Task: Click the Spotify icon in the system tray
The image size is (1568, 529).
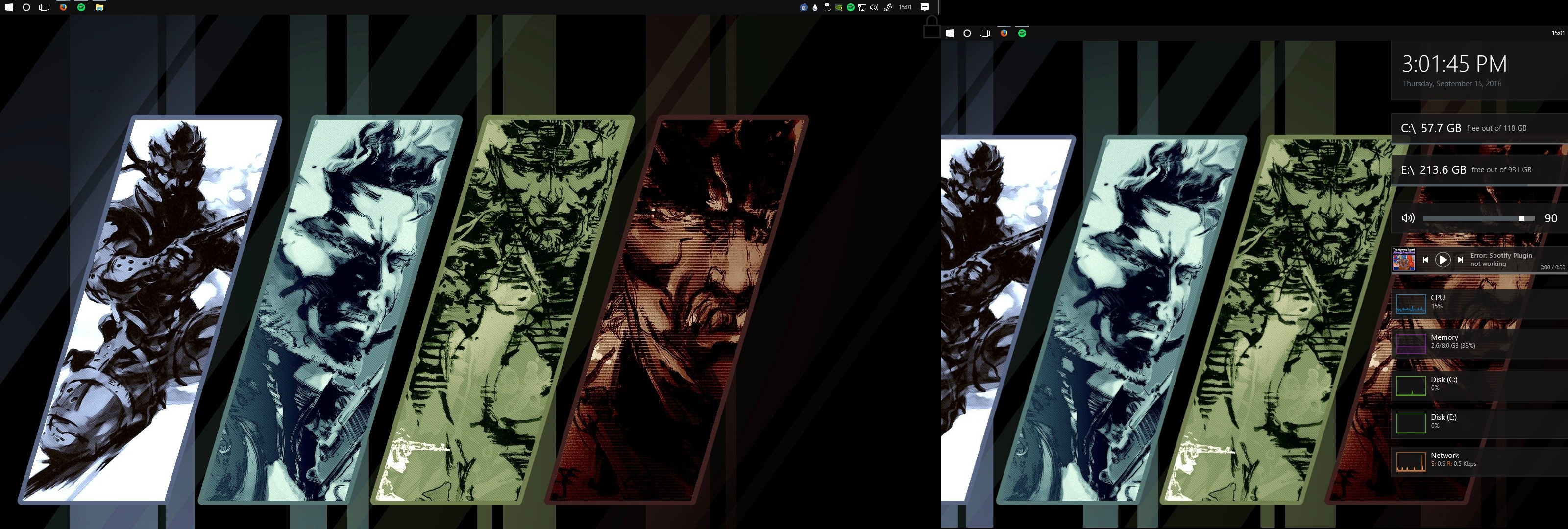Action: tap(850, 7)
